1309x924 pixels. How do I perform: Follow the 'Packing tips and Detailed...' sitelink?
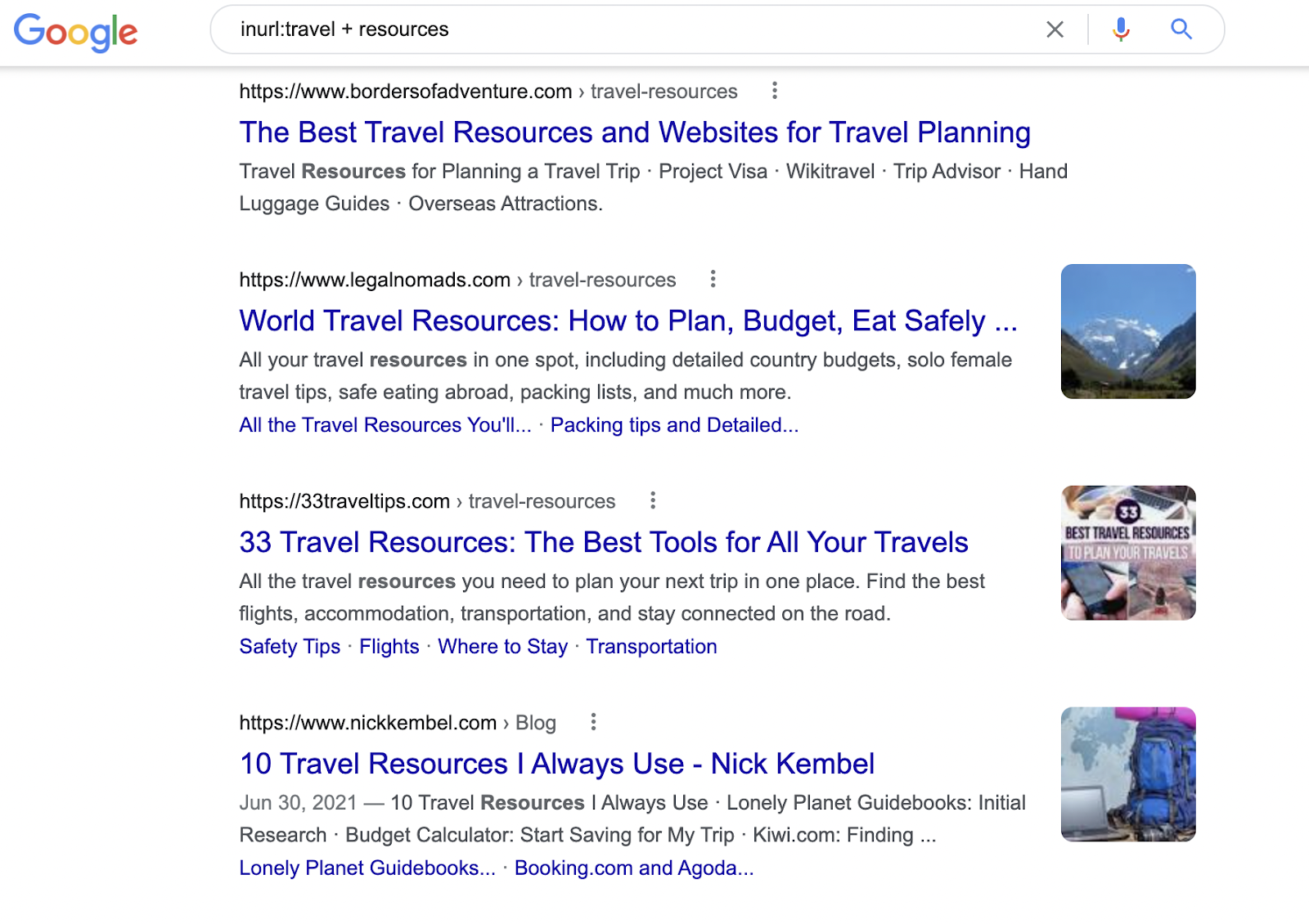click(674, 425)
